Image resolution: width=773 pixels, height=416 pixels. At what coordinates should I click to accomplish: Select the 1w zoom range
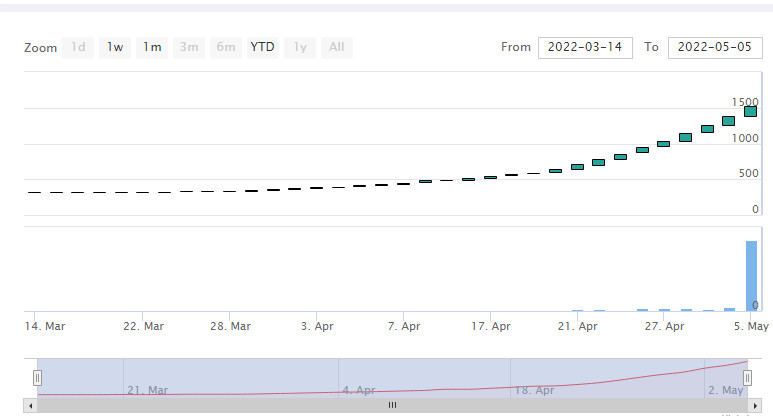[x=115, y=47]
